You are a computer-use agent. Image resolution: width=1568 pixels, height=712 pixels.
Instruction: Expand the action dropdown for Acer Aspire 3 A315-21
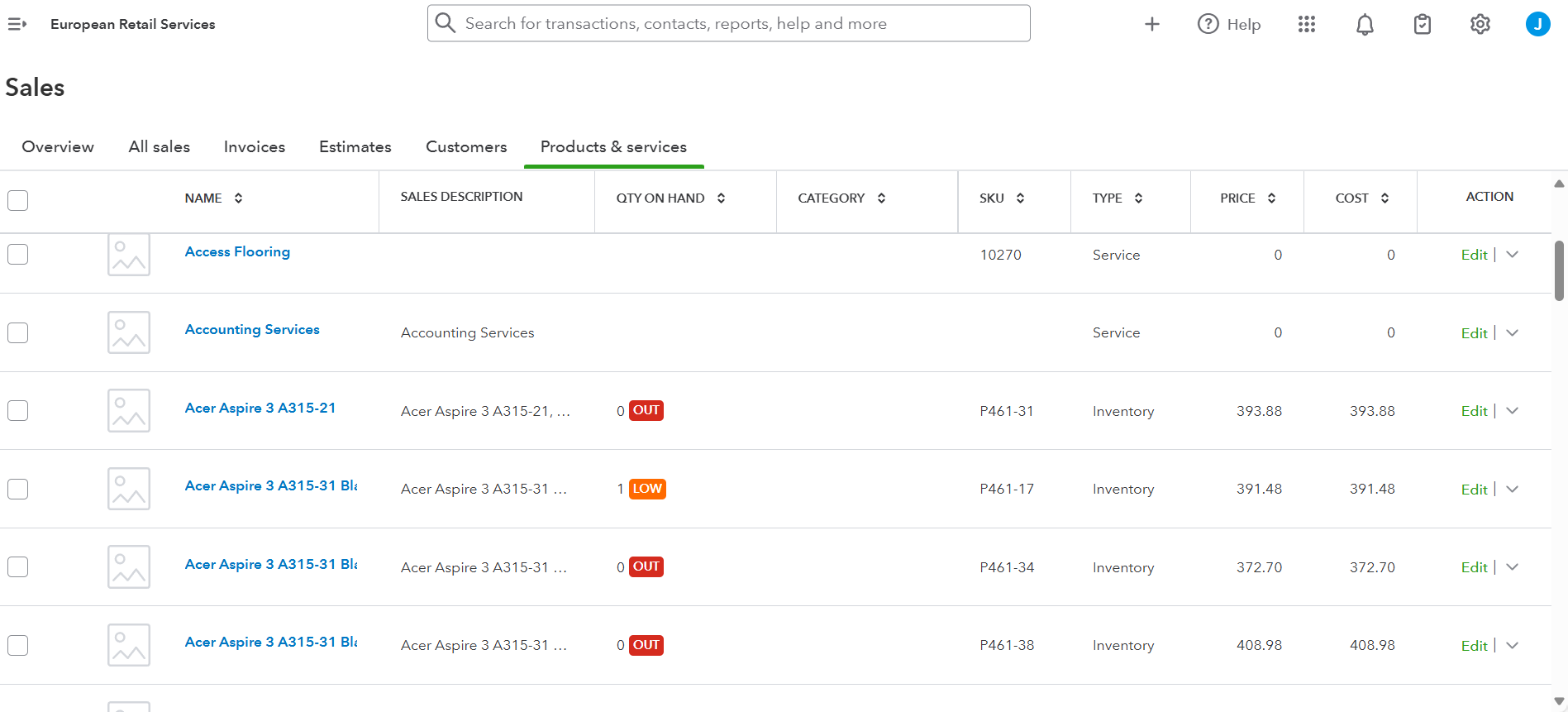pyautogui.click(x=1513, y=411)
